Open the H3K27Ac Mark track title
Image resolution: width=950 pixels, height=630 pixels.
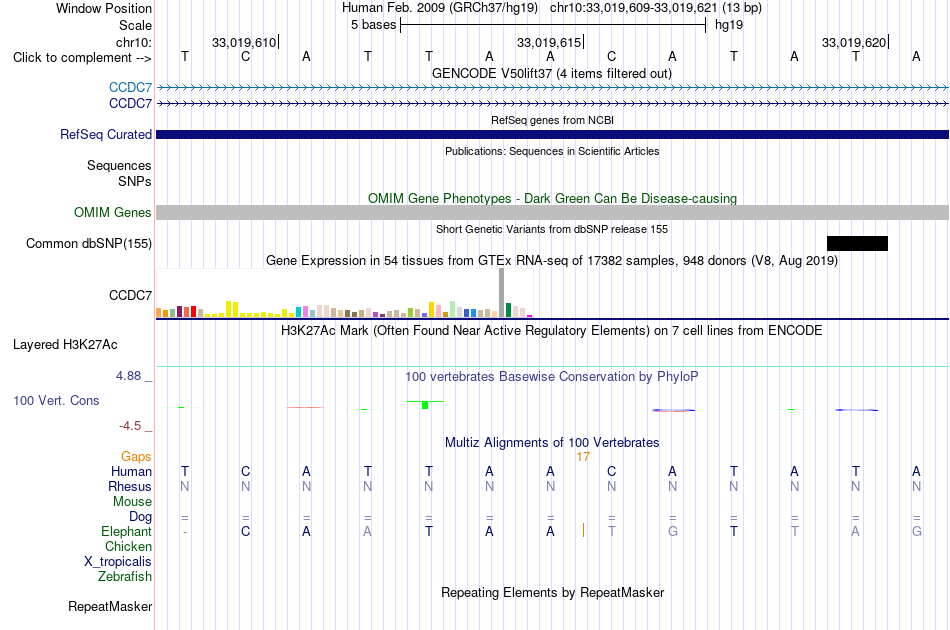coord(552,331)
